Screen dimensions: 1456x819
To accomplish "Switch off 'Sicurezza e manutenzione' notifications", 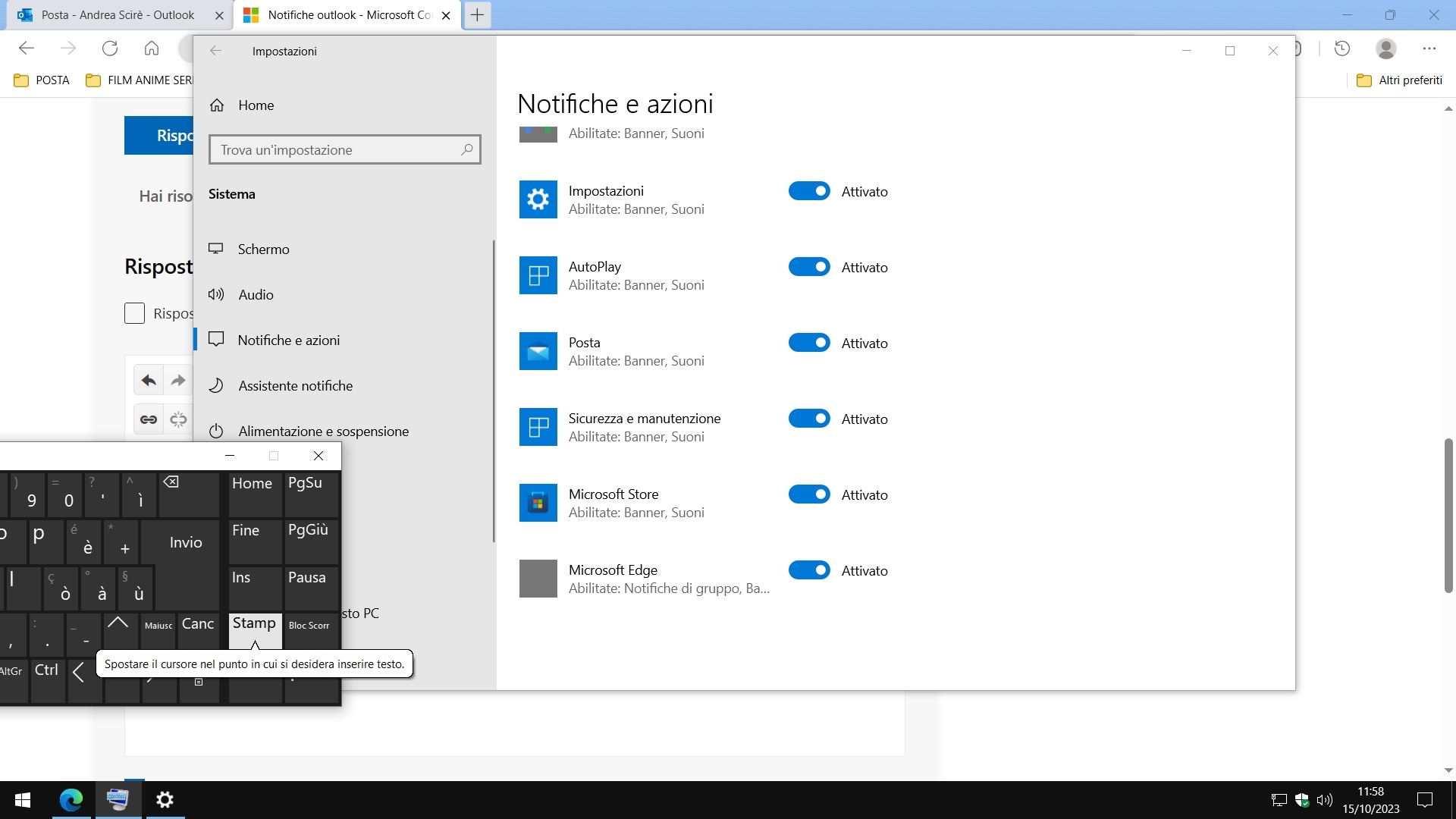I will [809, 419].
